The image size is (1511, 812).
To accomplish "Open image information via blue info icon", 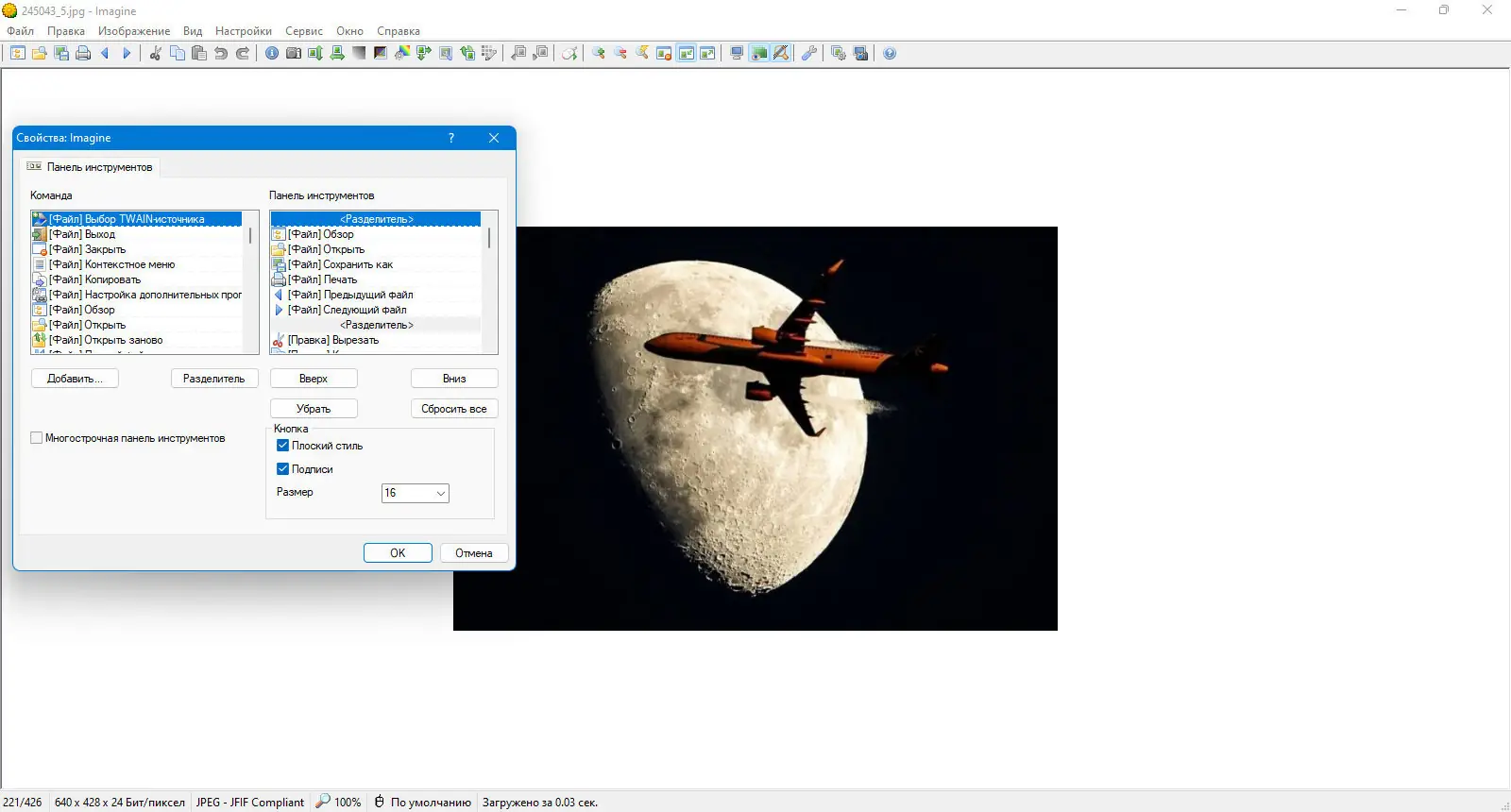I will [272, 54].
